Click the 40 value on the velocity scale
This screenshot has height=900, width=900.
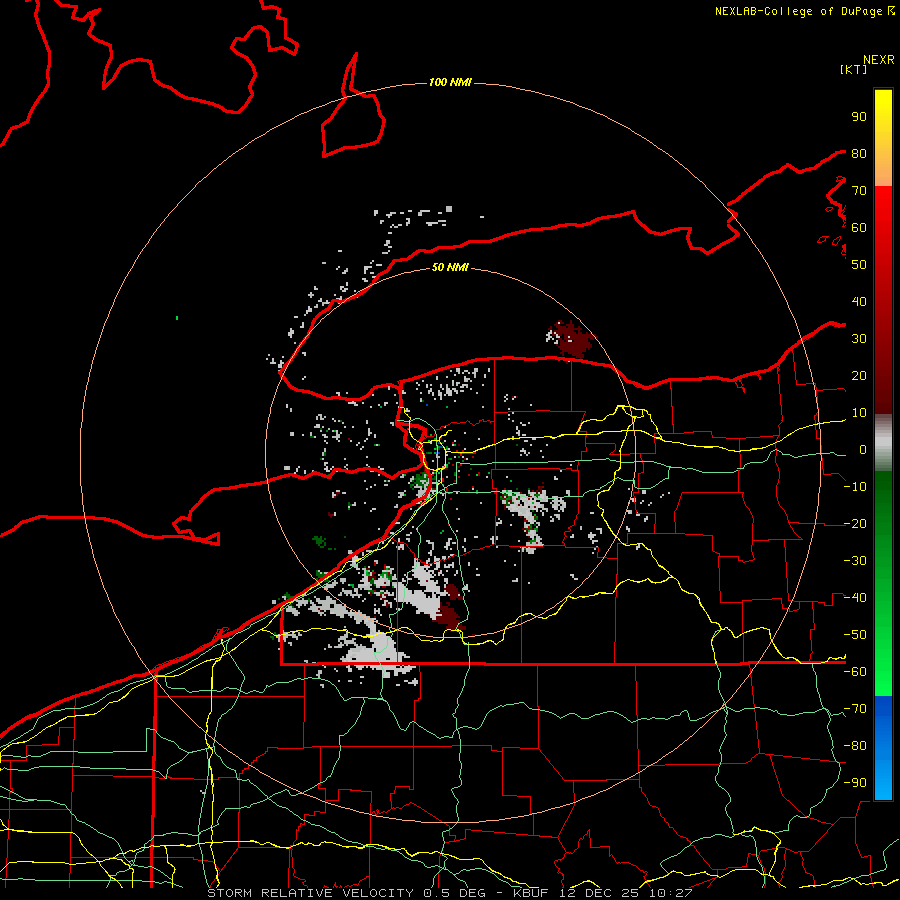tap(859, 302)
